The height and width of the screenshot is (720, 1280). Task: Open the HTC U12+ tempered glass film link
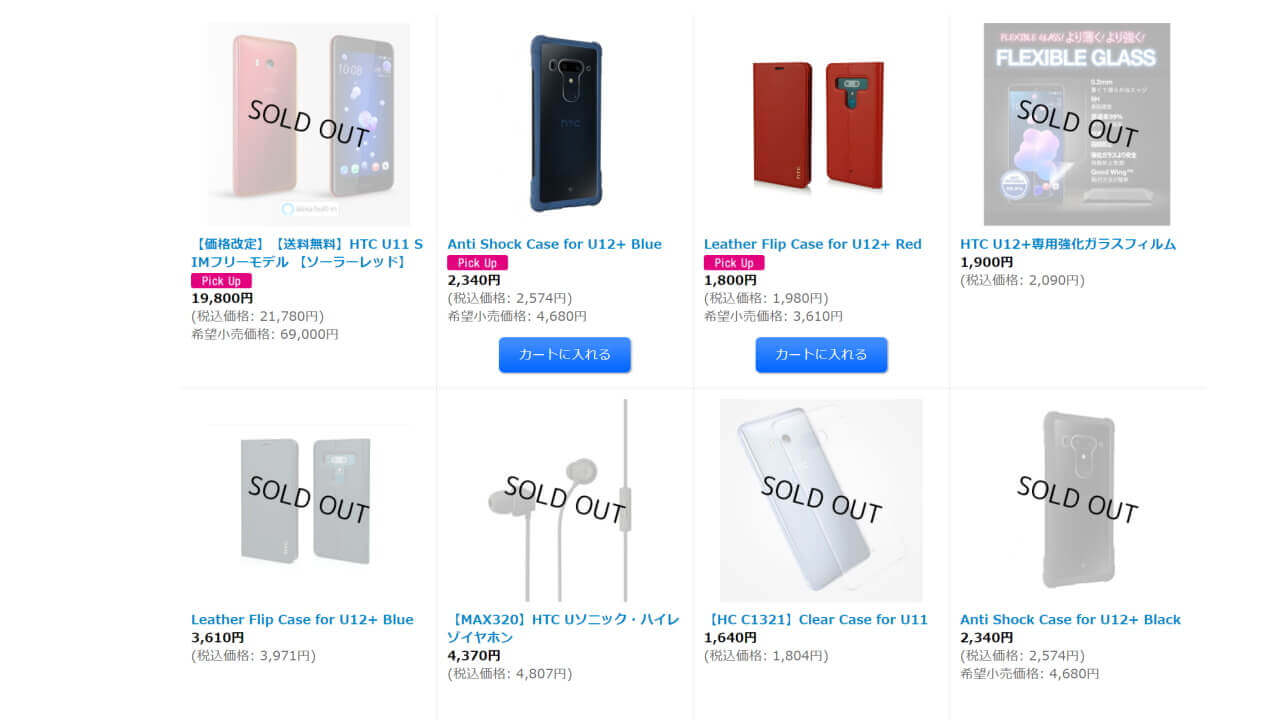pyautogui.click(x=1068, y=244)
